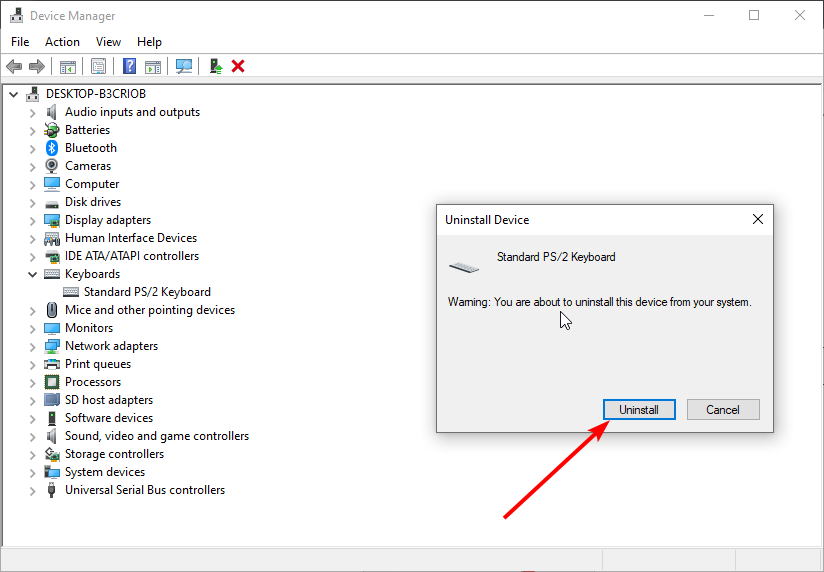Select the Display adapters icon
The width and height of the screenshot is (824, 572).
tap(52, 220)
